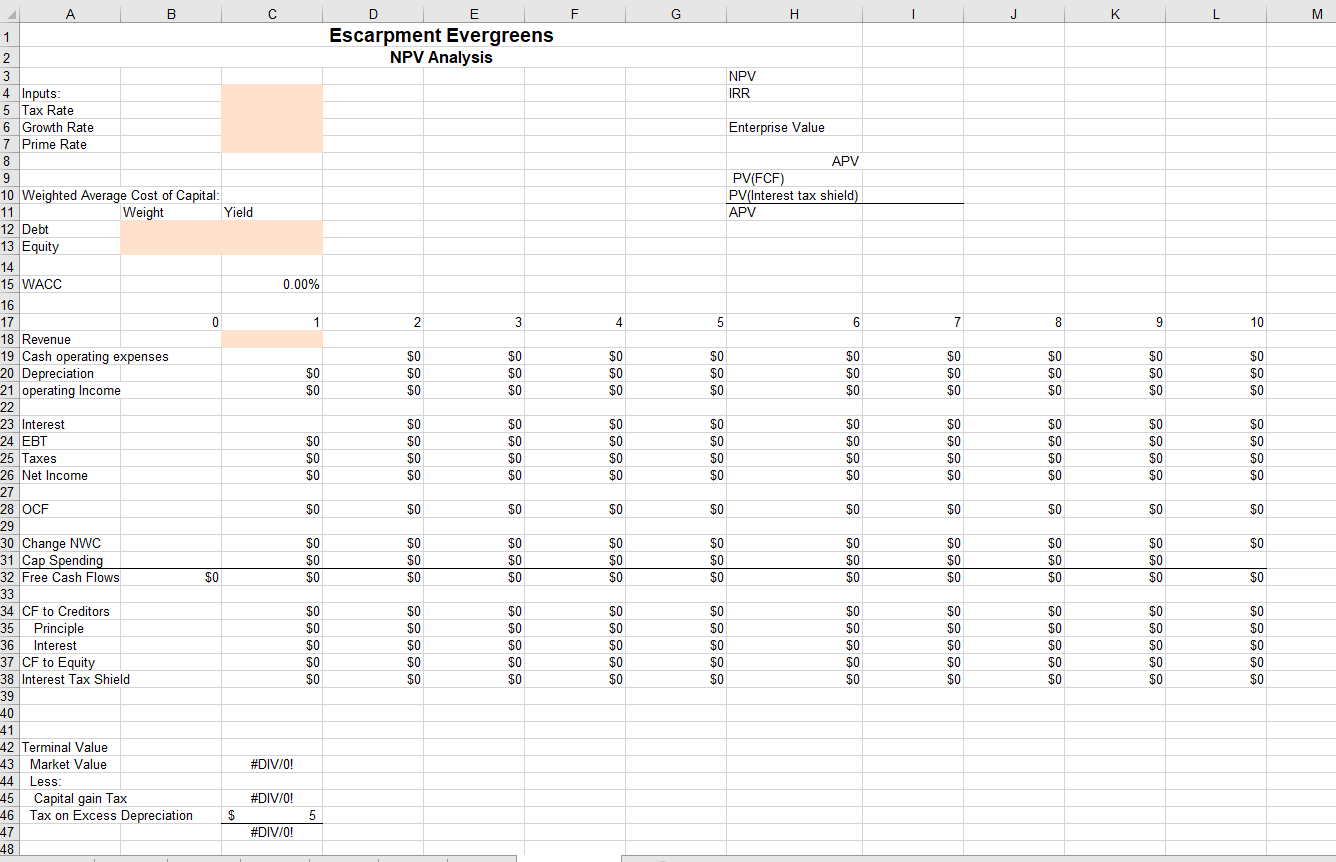Click the Select All corner button

[x=9, y=14]
